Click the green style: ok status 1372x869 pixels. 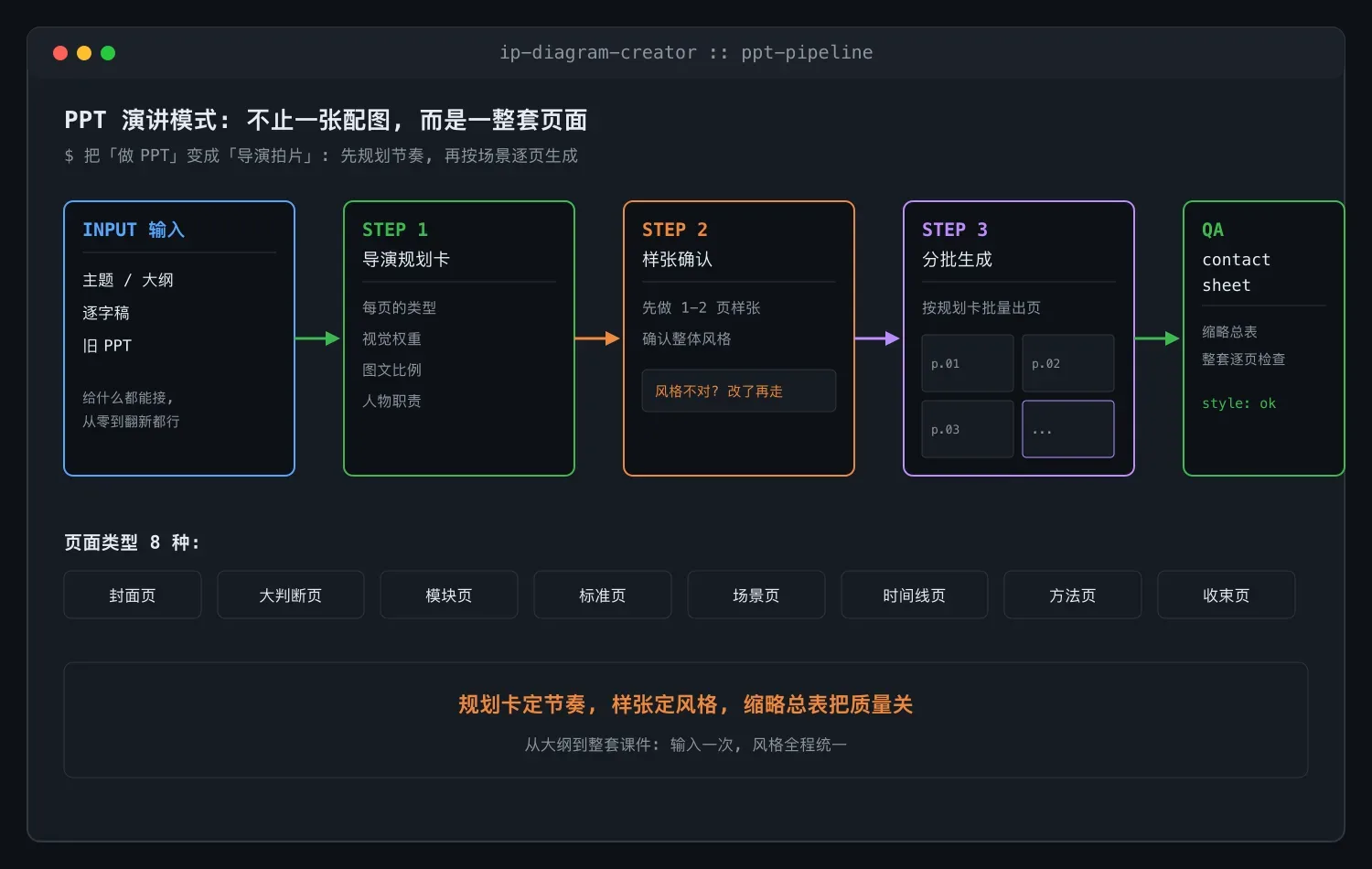pyautogui.click(x=1238, y=403)
